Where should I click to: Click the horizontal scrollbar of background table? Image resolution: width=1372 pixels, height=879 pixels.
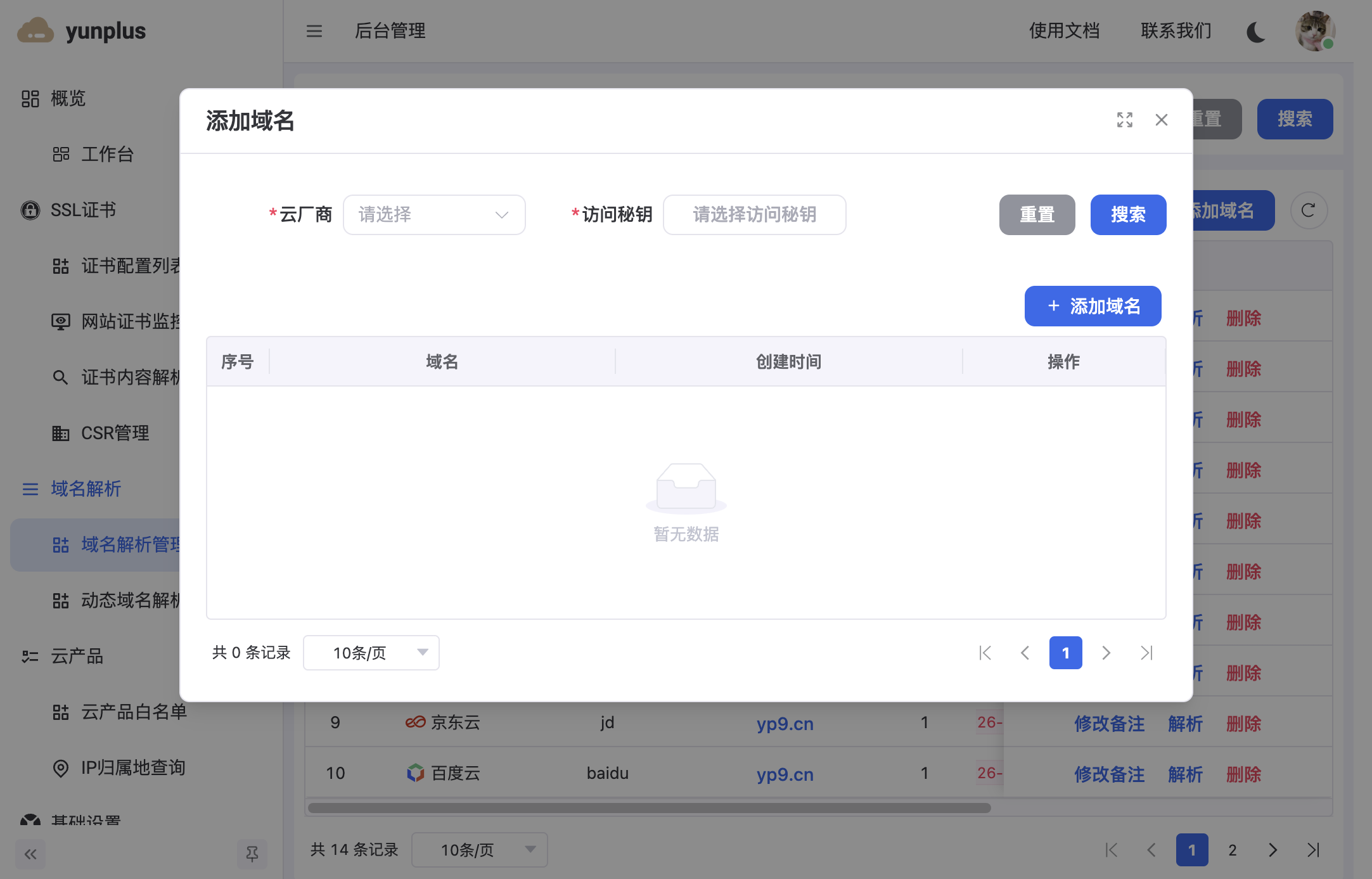pyautogui.click(x=649, y=808)
